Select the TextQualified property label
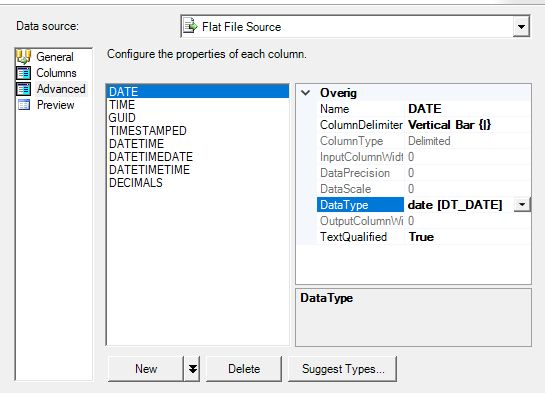 pos(353,237)
